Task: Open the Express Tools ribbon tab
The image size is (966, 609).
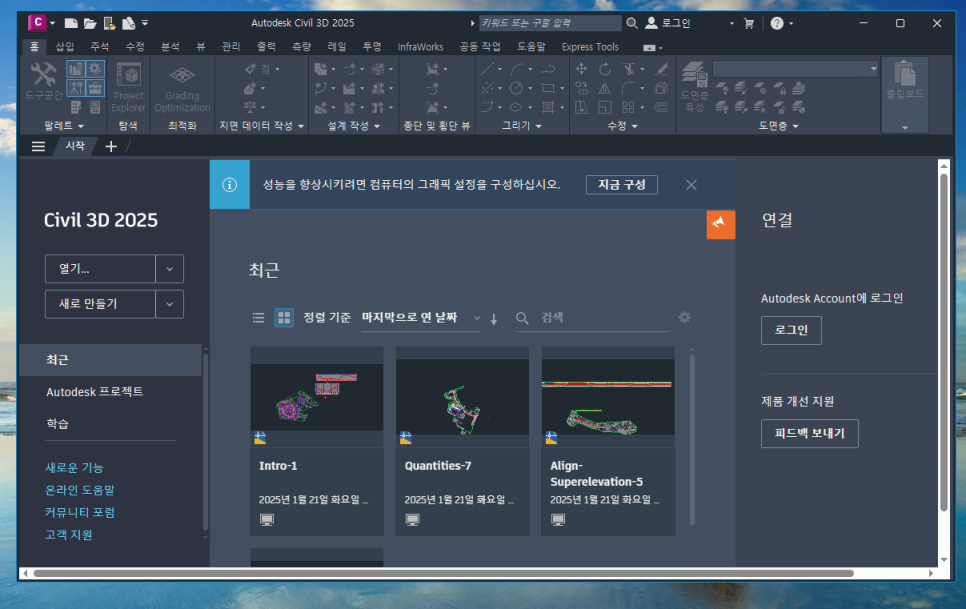Action: [x=590, y=47]
